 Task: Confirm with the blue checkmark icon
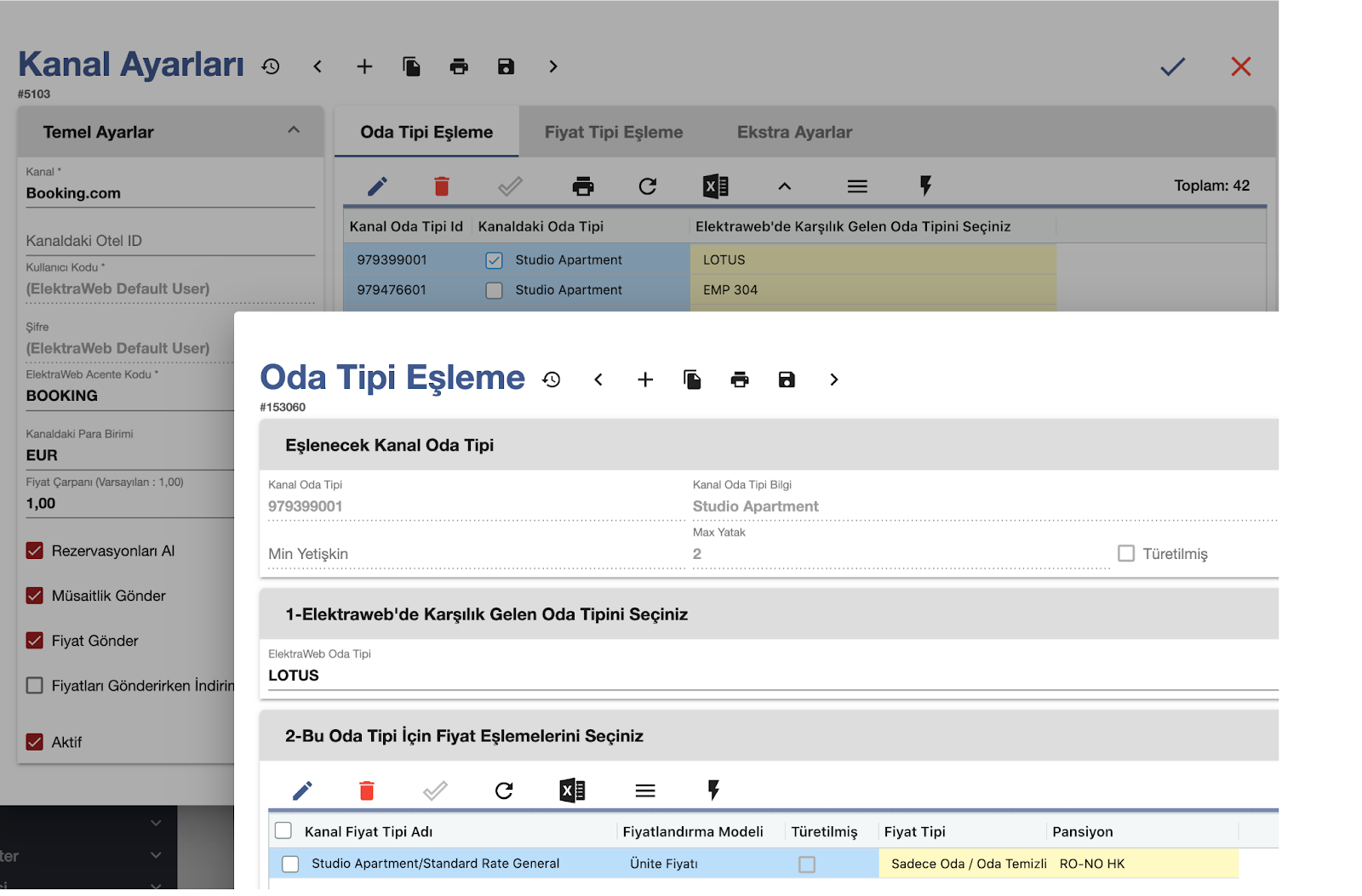[1172, 66]
